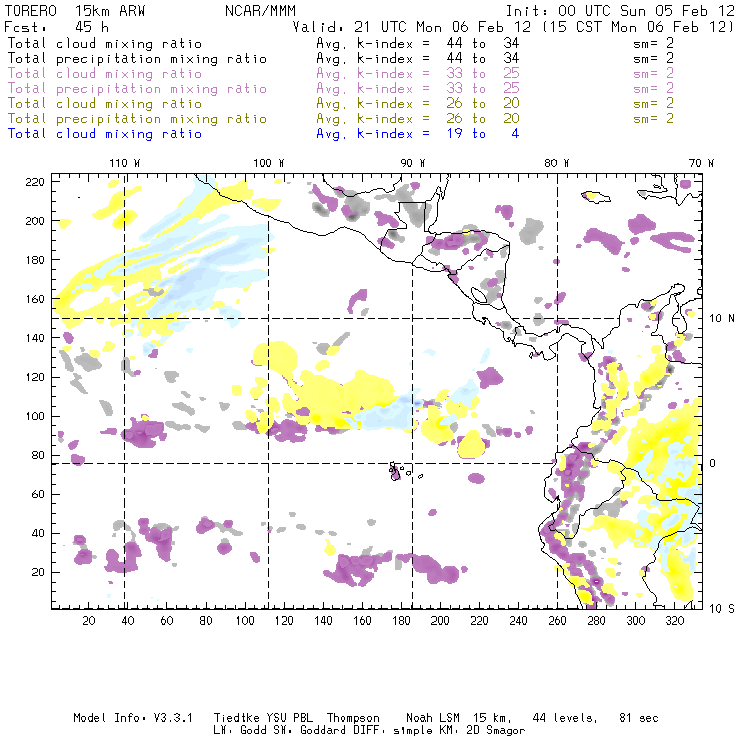Select the '2D Smagor' footer text

[496, 730]
